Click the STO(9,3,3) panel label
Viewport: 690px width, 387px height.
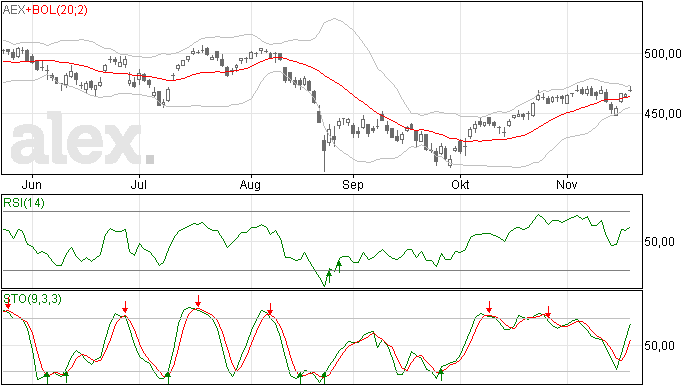tap(33, 299)
